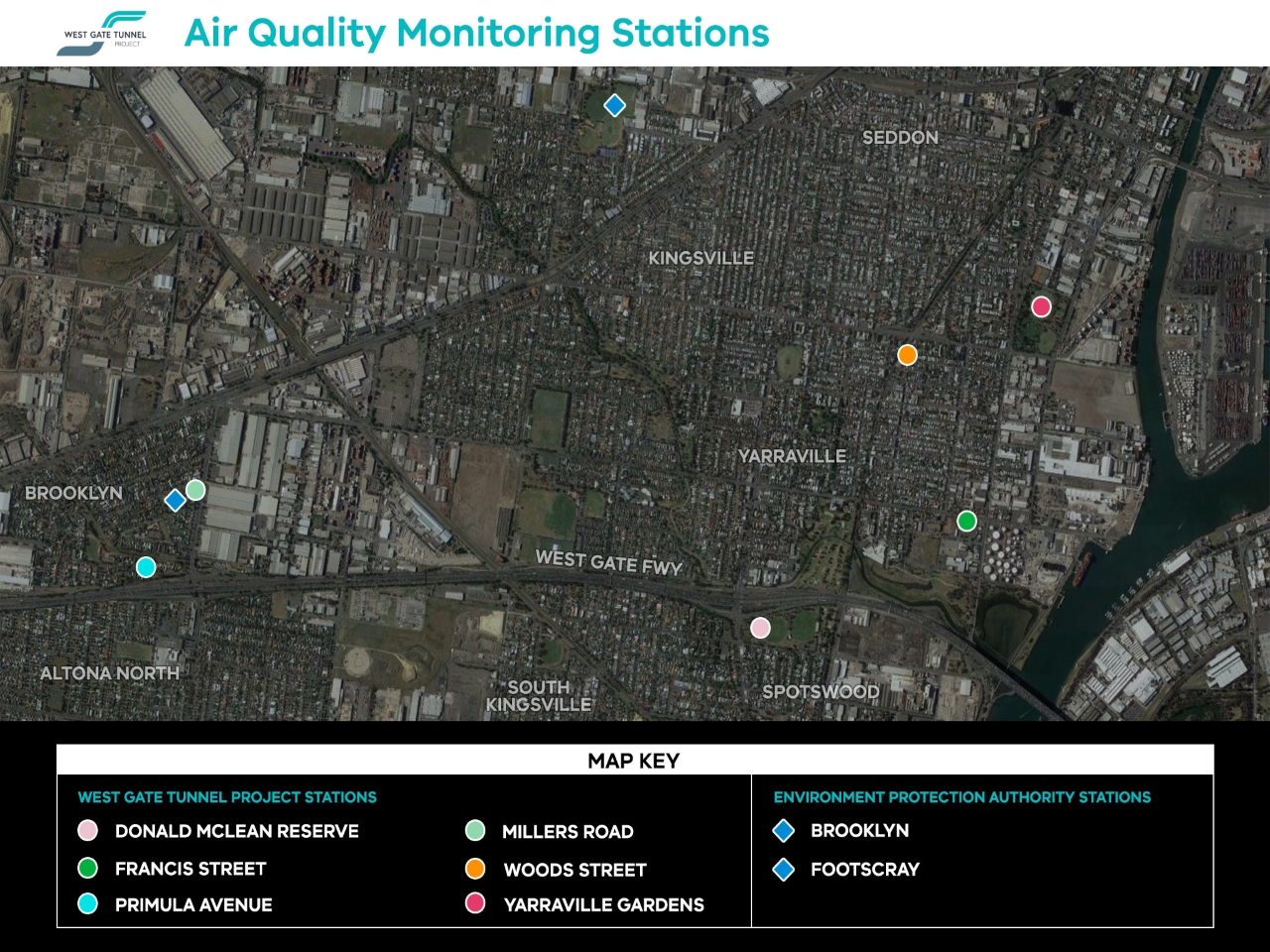Select the Footscray label in the EPA stations list

[x=864, y=870]
